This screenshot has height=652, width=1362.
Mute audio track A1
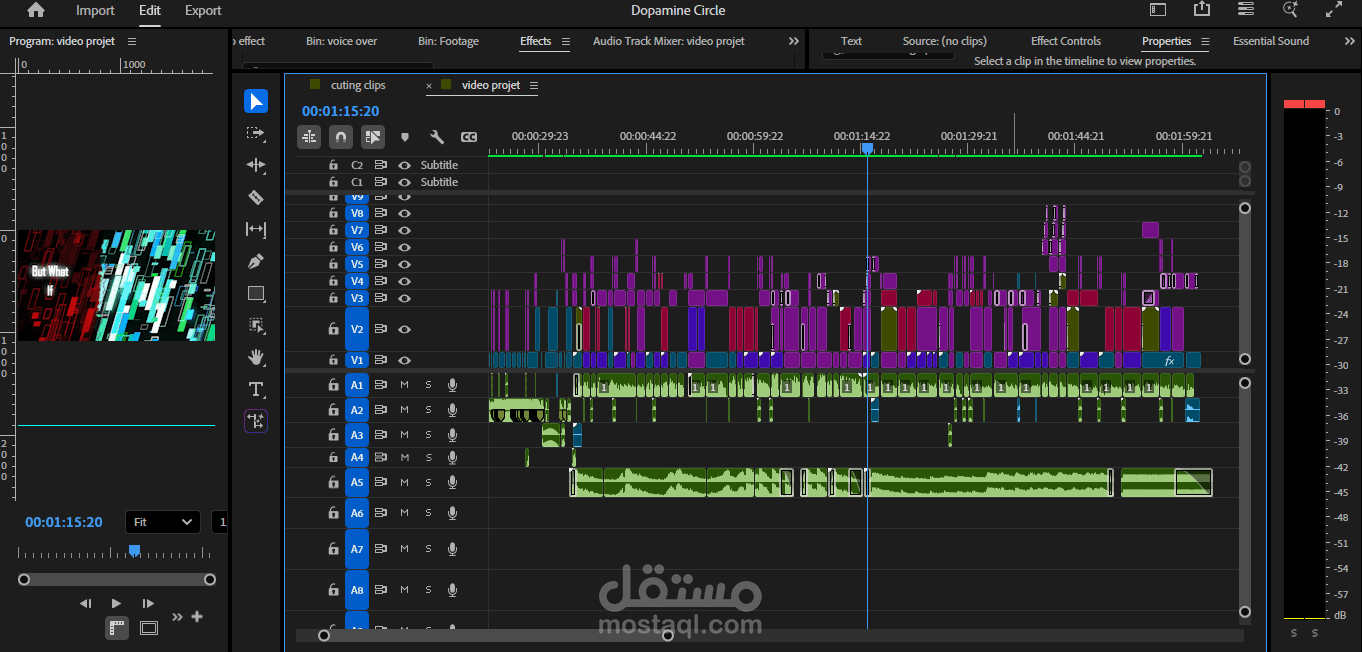point(405,385)
